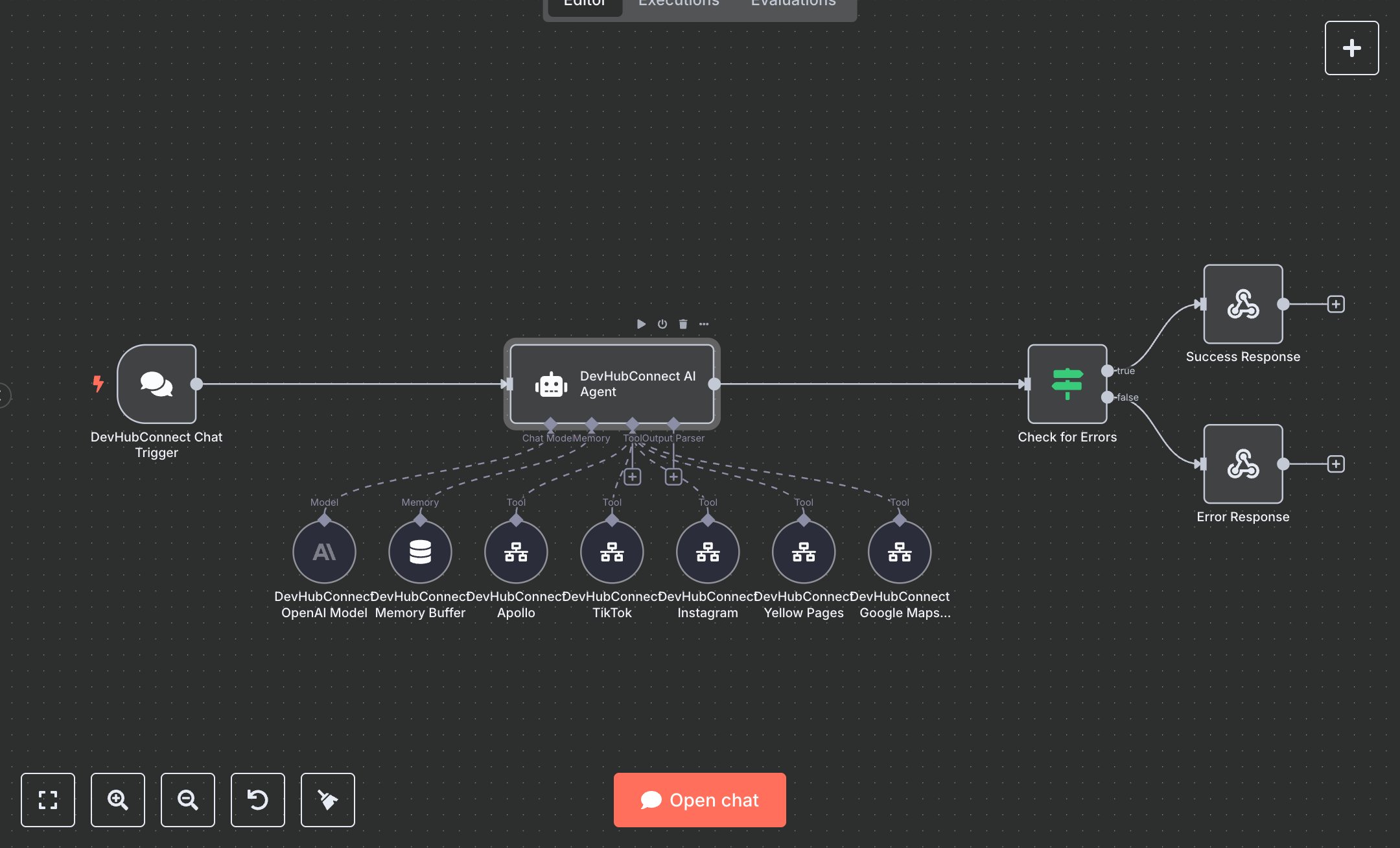Tidy up workflow with broom icon
Image resolution: width=1400 pixels, height=848 pixels.
(328, 800)
